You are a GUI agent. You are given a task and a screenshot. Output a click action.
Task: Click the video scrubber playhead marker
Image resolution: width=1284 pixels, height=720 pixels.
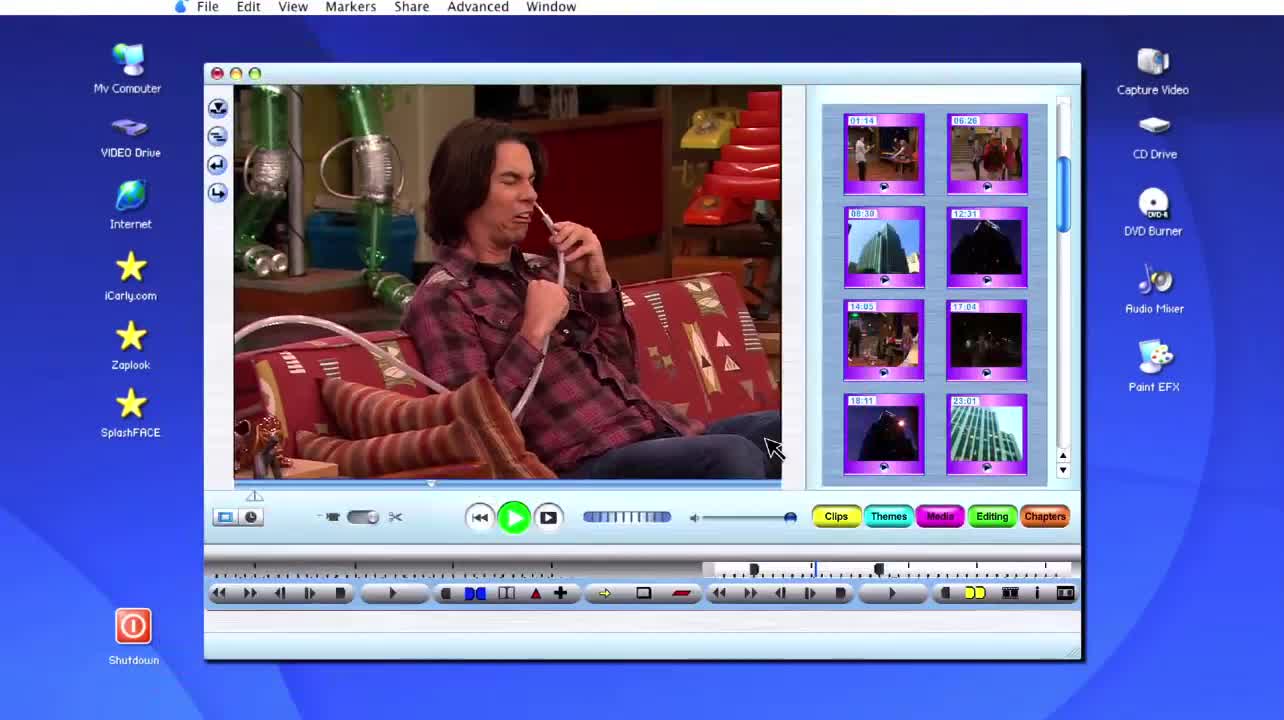[x=431, y=484]
